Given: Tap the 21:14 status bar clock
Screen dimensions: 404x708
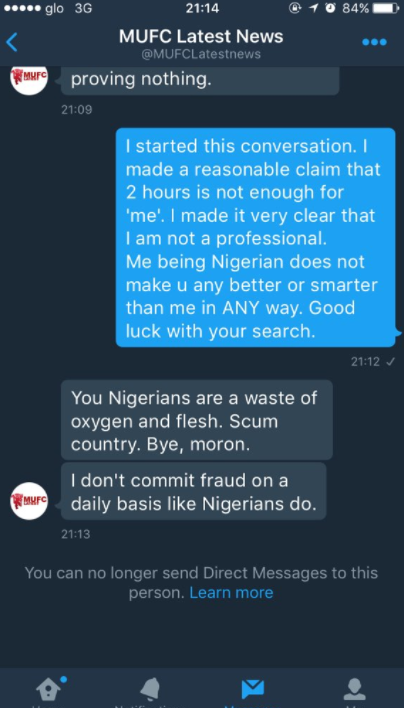Looking at the screenshot, I should (202, 8).
